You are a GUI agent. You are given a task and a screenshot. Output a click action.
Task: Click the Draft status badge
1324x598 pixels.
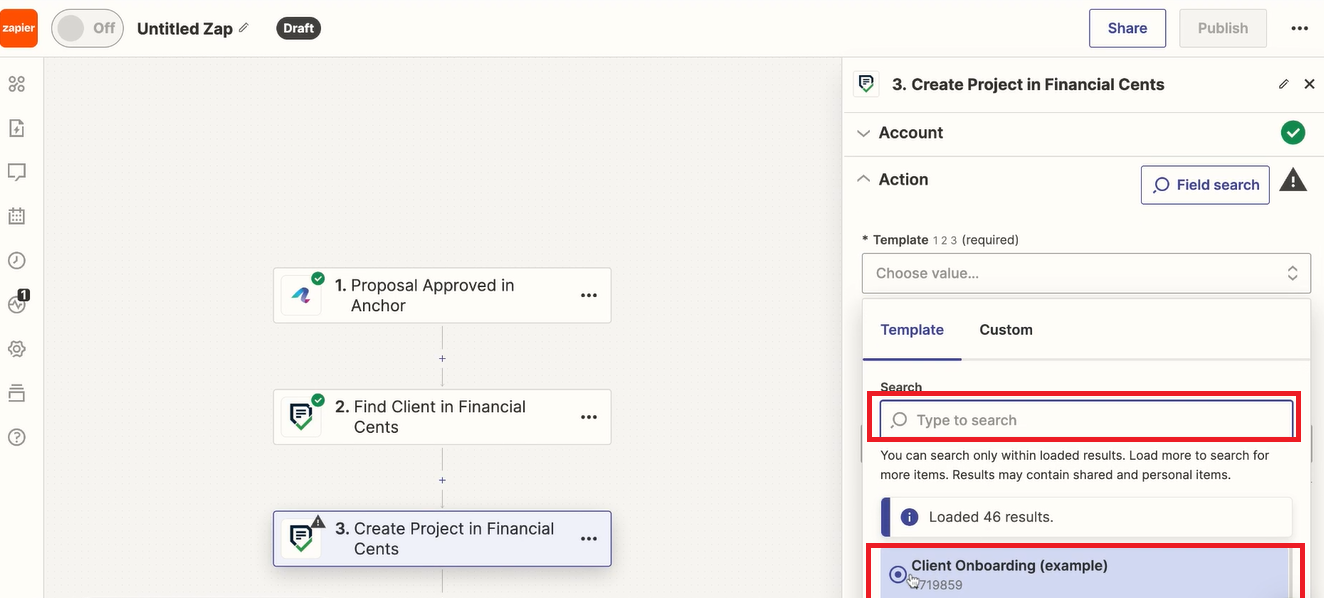pos(298,28)
